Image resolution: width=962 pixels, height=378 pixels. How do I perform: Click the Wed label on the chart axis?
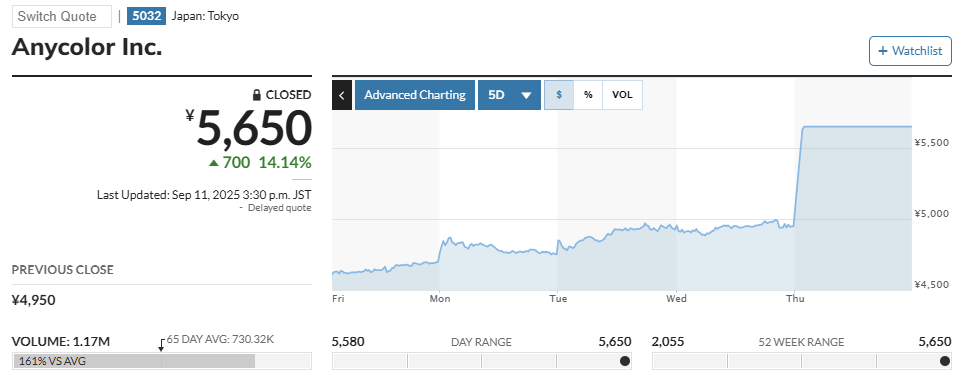coord(676,299)
